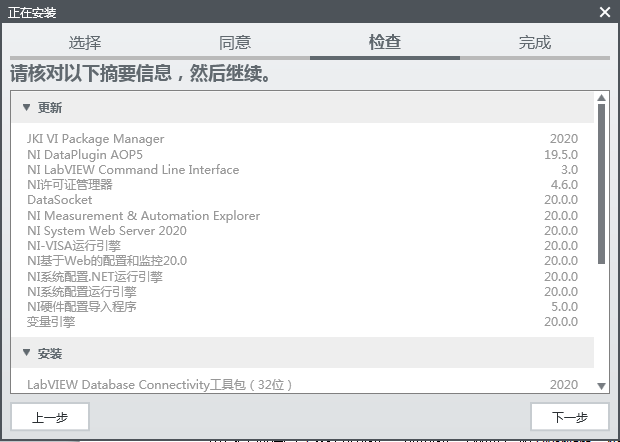Collapse the 更新 section triangle
Viewport: 620px width, 442px height.
click(x=26, y=108)
